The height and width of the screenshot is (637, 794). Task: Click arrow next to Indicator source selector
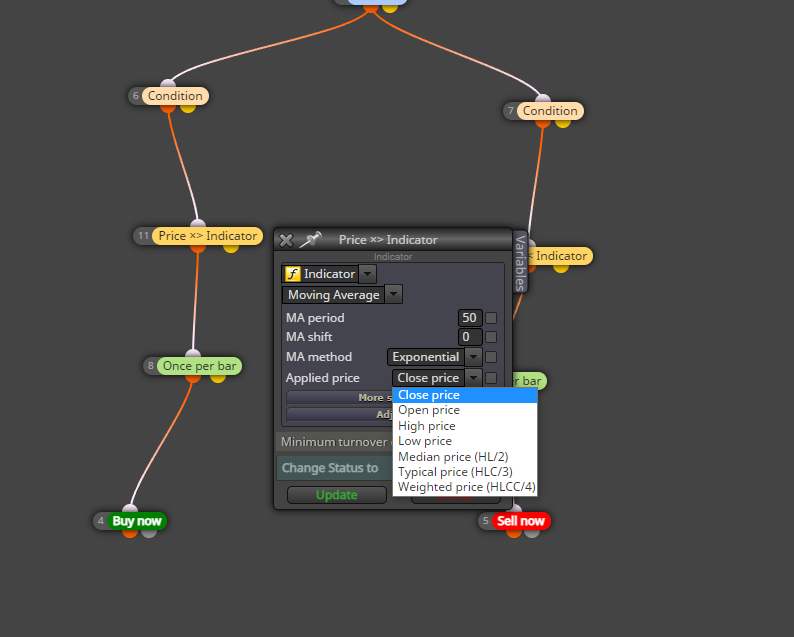368,274
